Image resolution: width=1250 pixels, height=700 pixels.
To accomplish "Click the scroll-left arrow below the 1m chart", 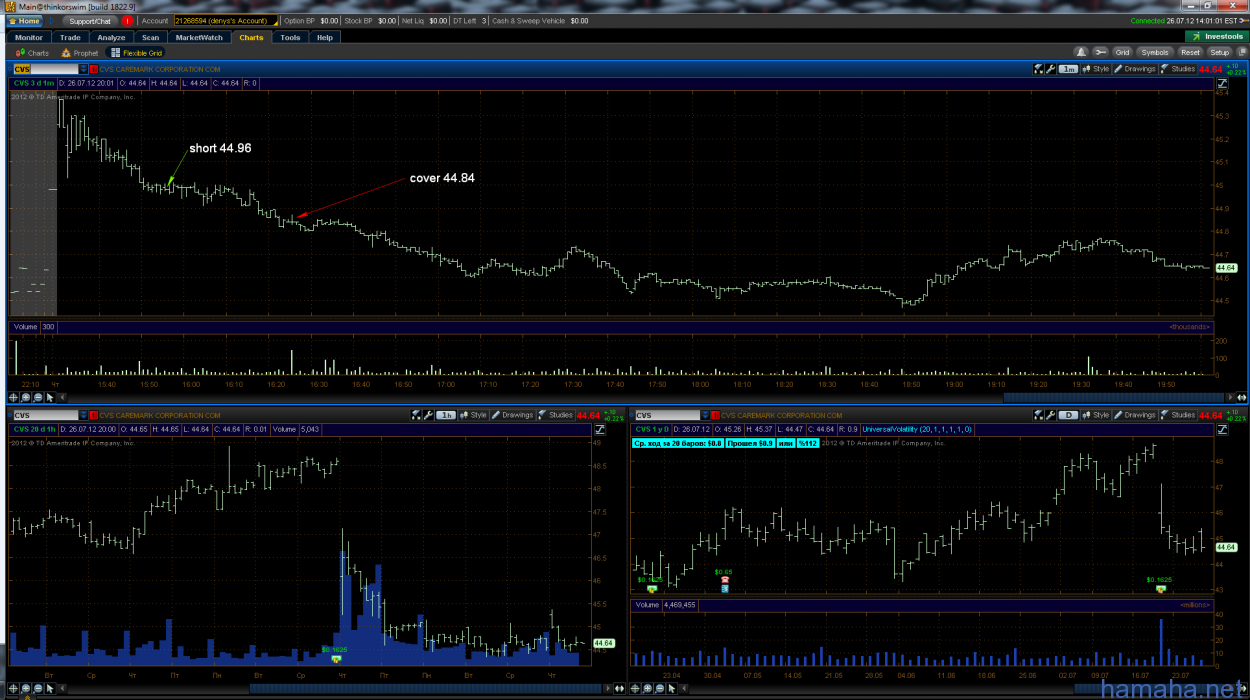I will (x=63, y=397).
